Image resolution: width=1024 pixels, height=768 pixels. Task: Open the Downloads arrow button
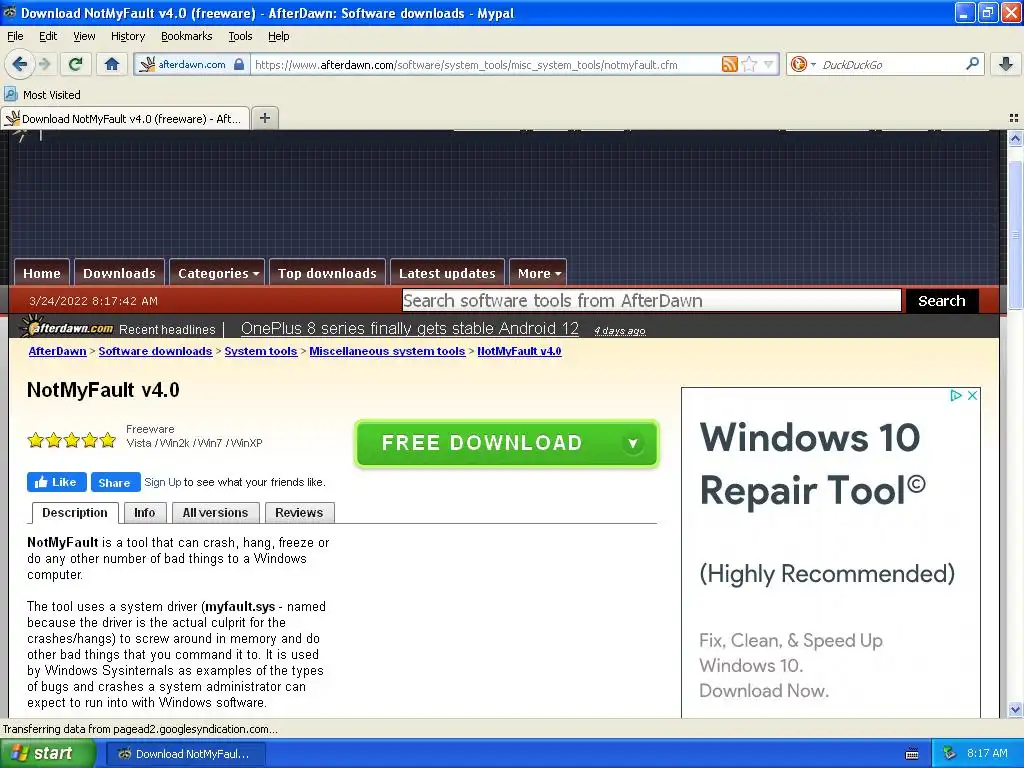click(1006, 64)
